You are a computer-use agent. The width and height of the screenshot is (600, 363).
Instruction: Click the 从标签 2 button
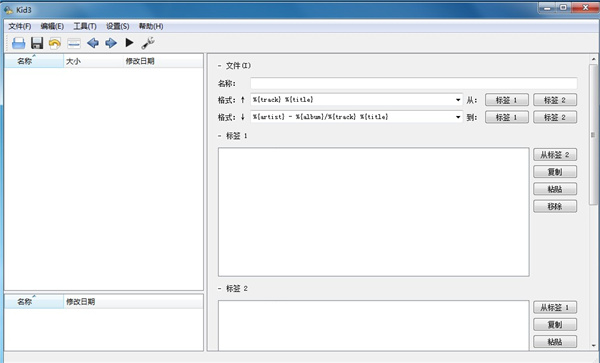(555, 155)
